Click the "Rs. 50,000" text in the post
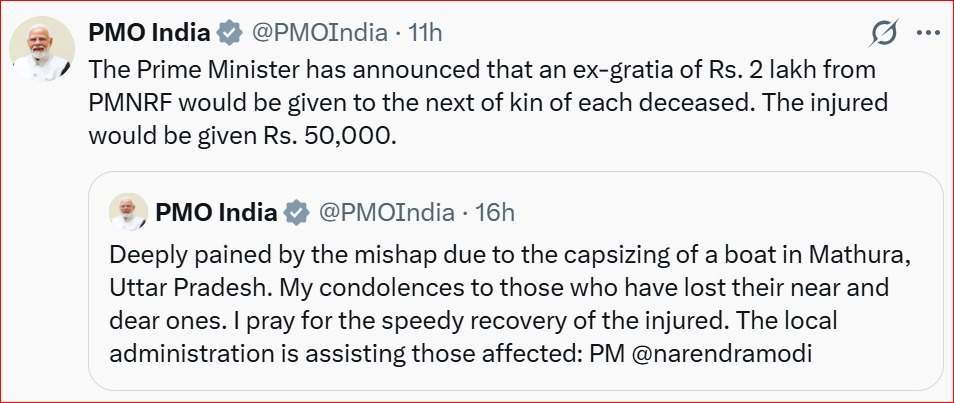Viewport: 954px width, 403px height. click(x=340, y=136)
